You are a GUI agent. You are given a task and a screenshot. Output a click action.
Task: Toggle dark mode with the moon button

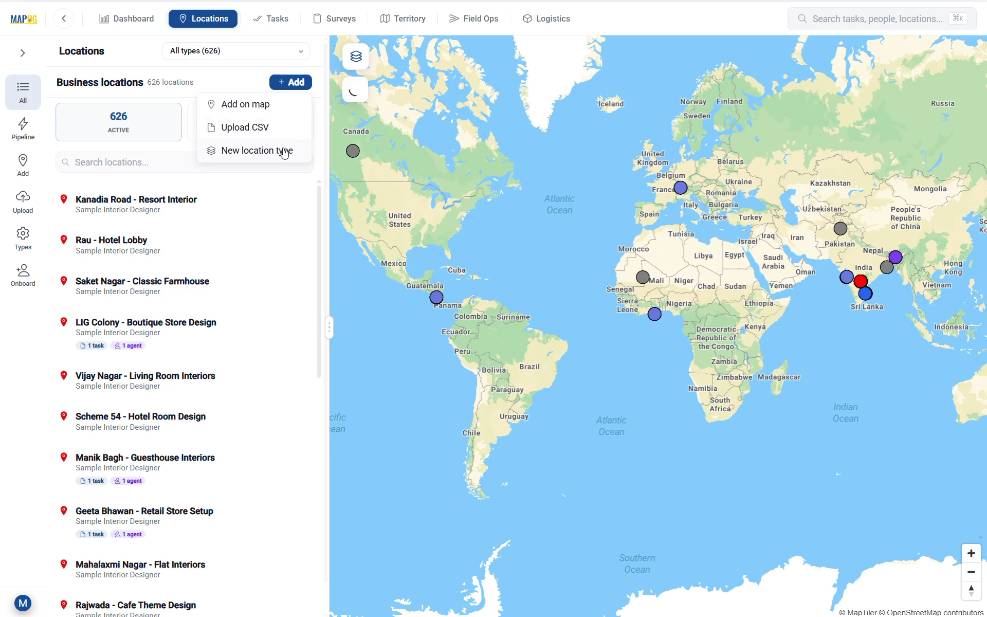point(356,91)
